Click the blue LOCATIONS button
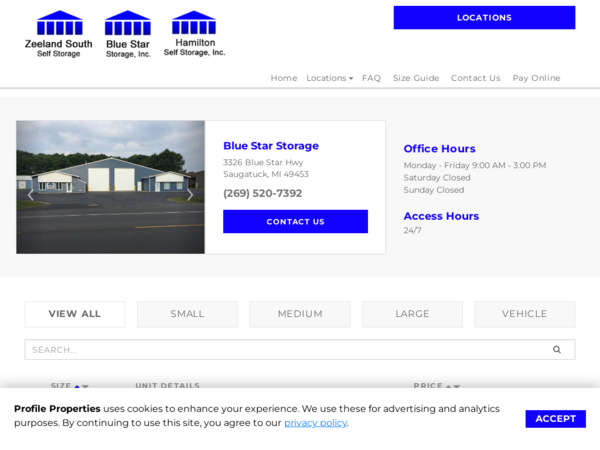The image size is (600, 450). point(484,18)
